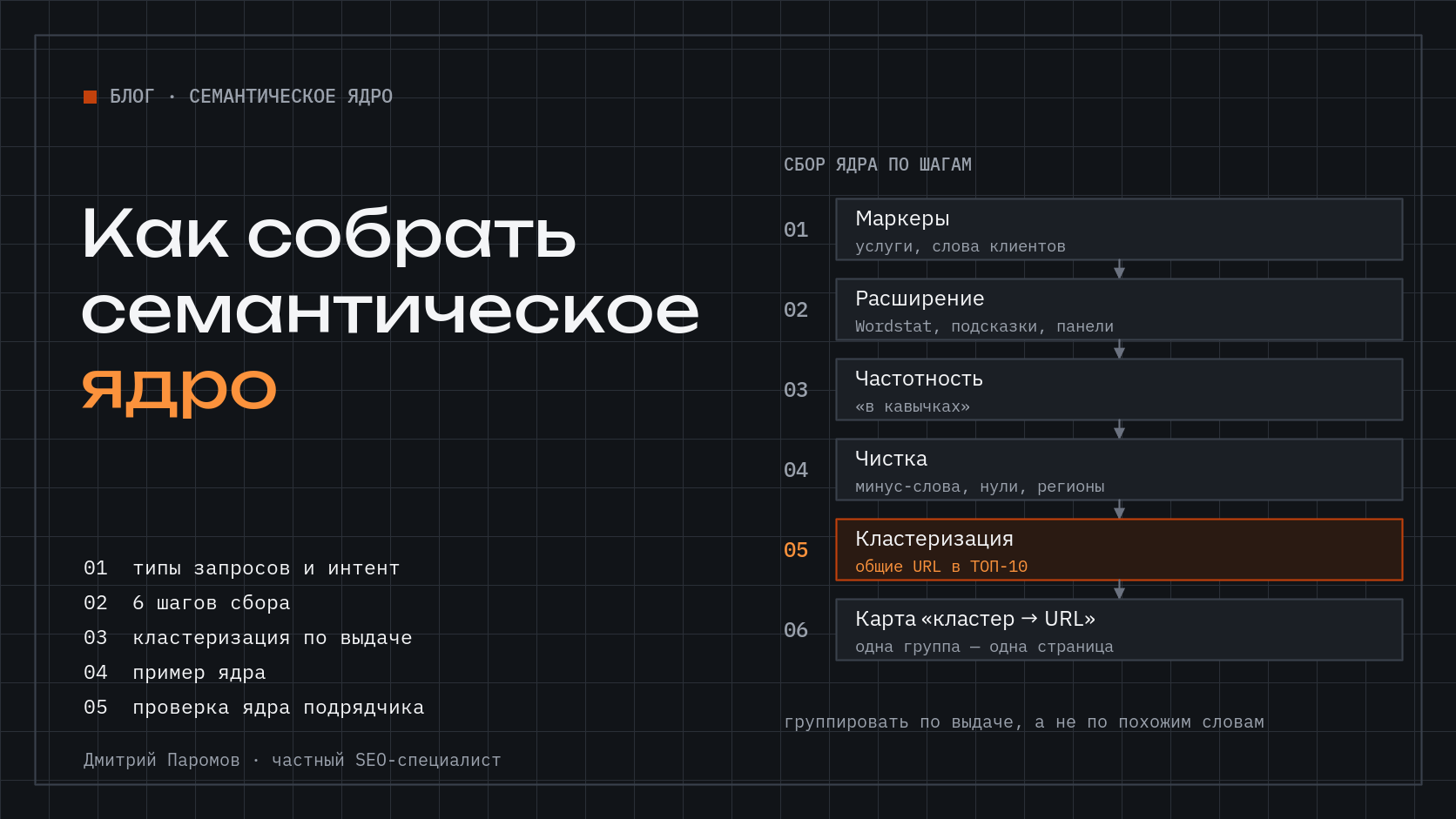Image resolution: width=1456 pixels, height=819 pixels.
Task: Select the highlighted 'Кластеризация' step card
Action: (1119, 550)
